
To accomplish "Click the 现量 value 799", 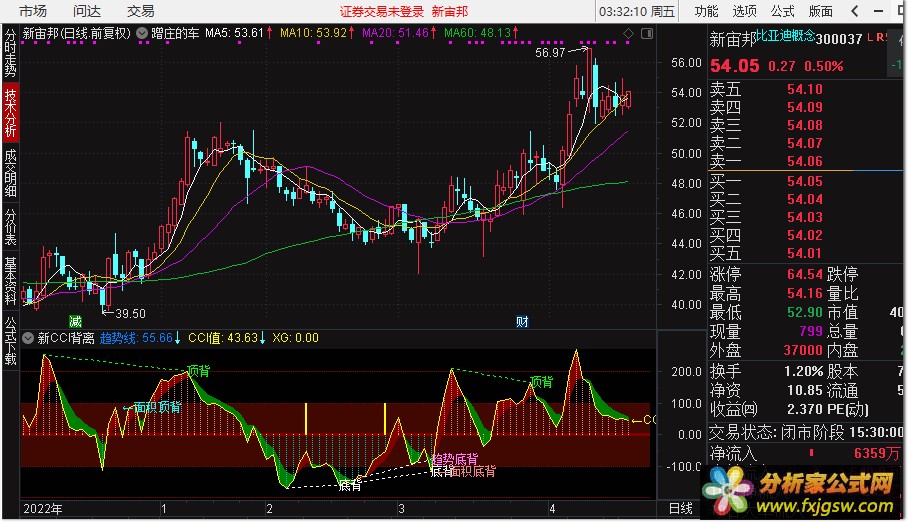I will click(811, 331).
